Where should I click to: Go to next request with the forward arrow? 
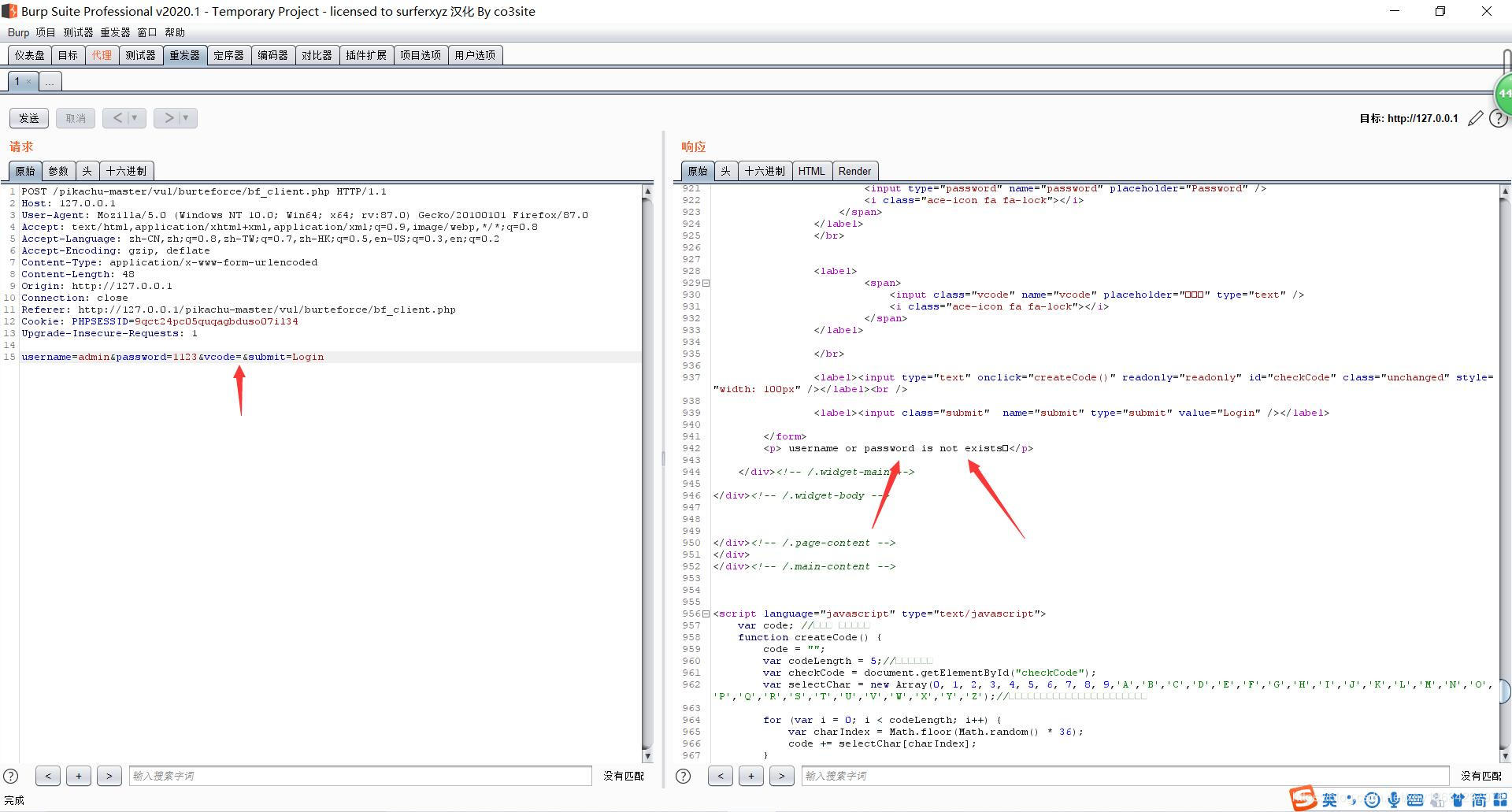[168, 118]
